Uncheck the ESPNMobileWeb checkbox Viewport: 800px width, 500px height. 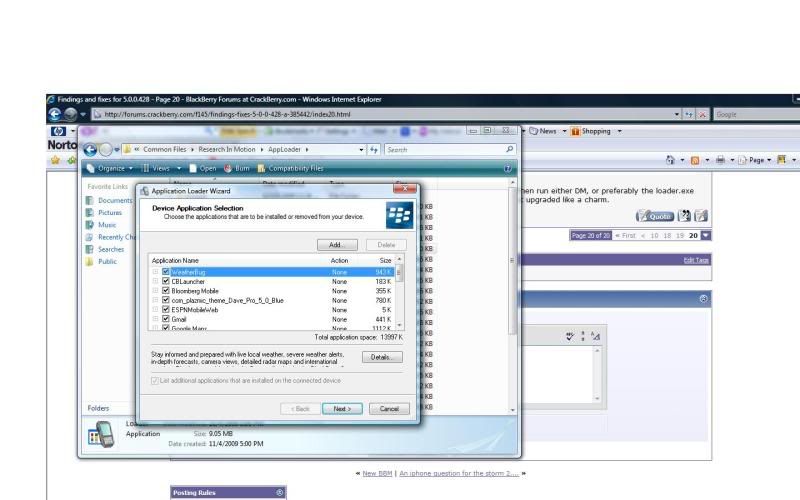coord(166,309)
